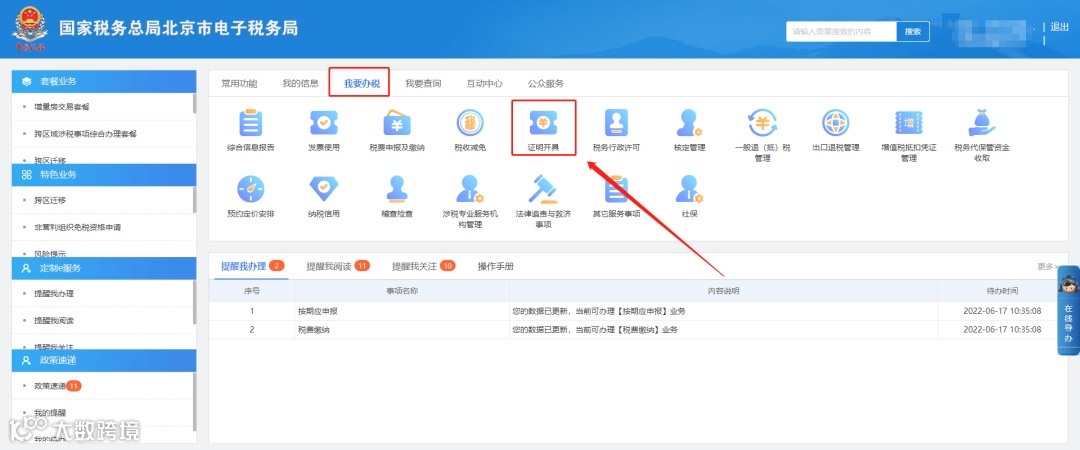Viewport: 1080px width, 450px height.
Task: Open 增量房交易套餐 sidebar item
Action: pyautogui.click(x=62, y=107)
